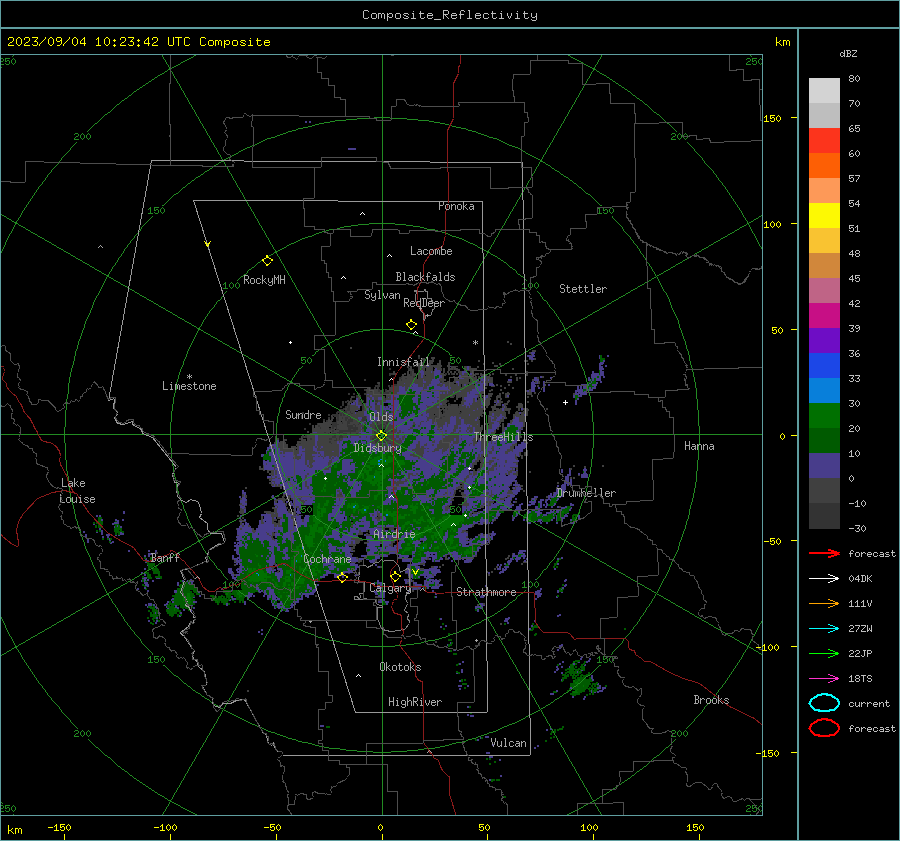The image size is (900, 841).
Task: Click the Vulcan town label
Action: point(508,743)
